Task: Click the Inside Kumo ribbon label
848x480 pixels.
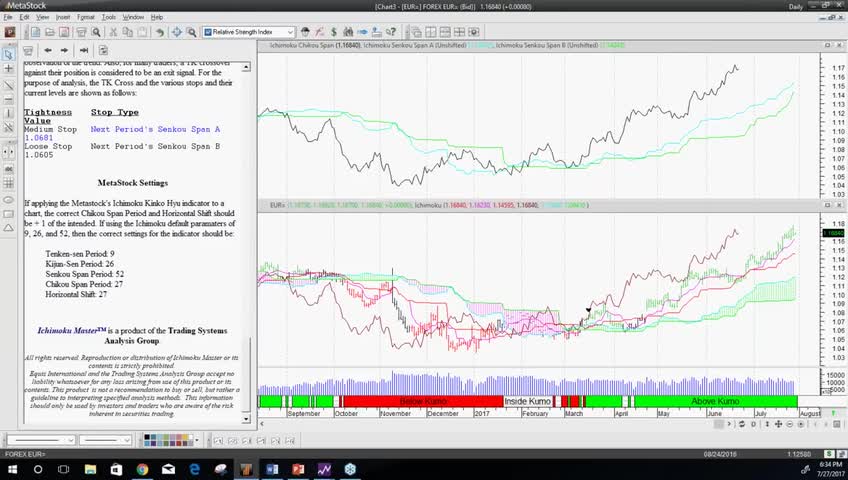Action: pyautogui.click(x=527, y=401)
